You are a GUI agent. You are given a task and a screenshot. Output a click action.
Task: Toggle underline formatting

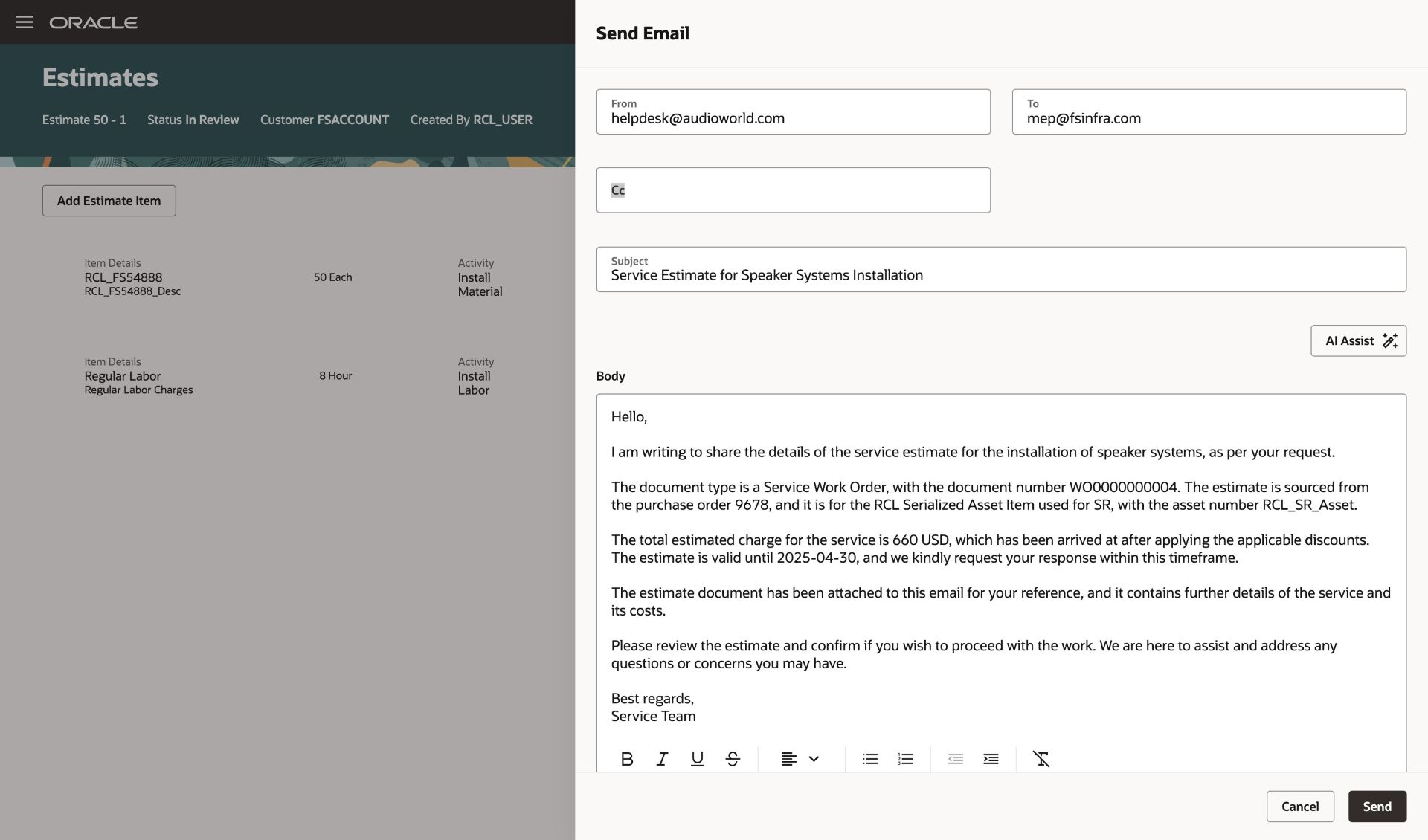697,759
